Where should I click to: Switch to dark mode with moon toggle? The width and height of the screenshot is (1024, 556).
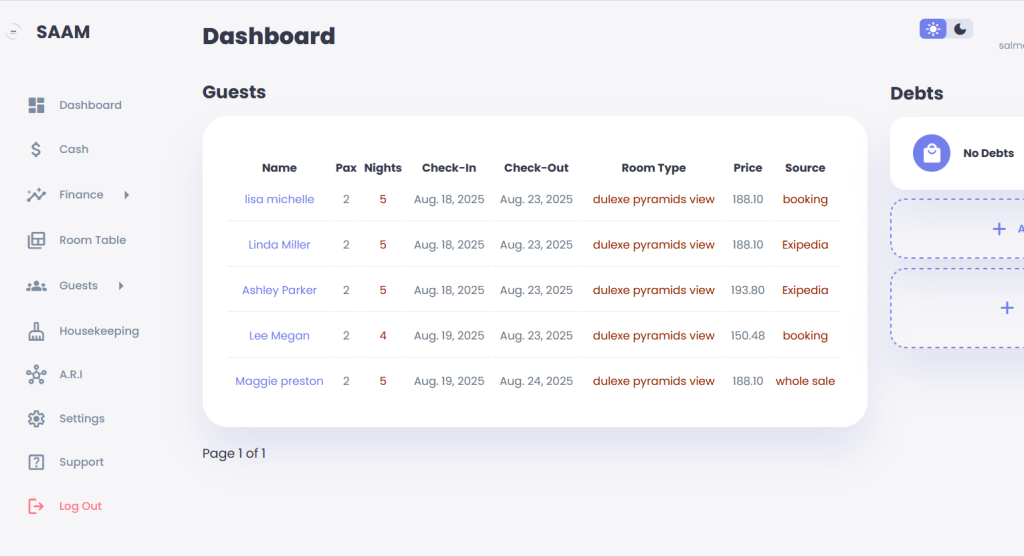[960, 29]
